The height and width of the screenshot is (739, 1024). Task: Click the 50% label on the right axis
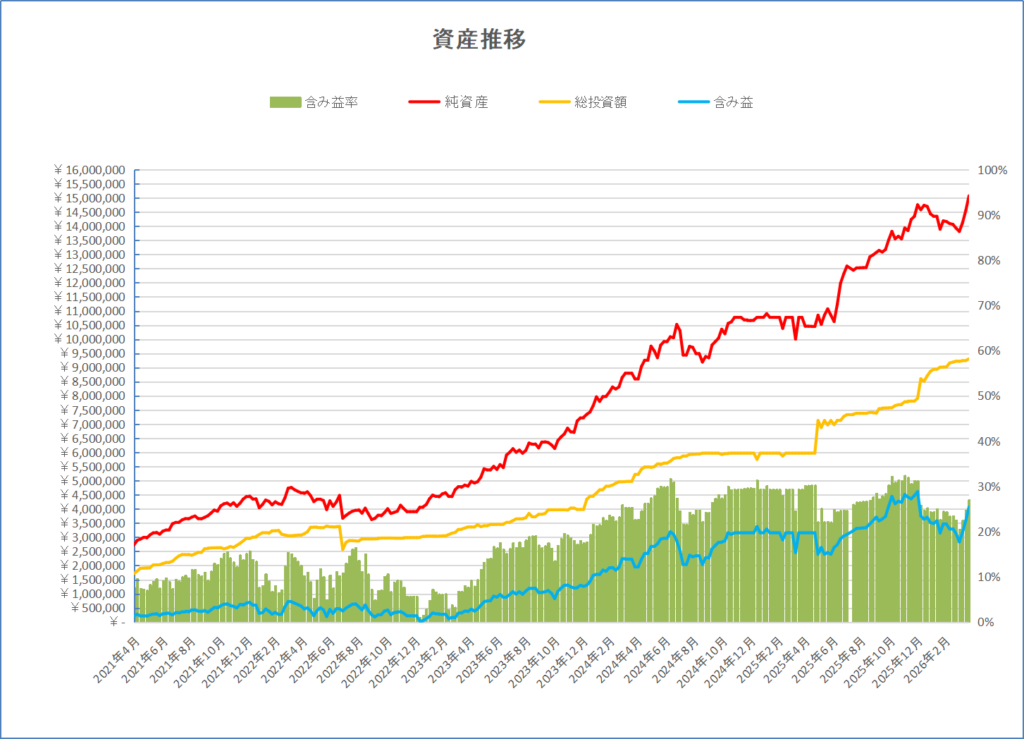(x=990, y=396)
